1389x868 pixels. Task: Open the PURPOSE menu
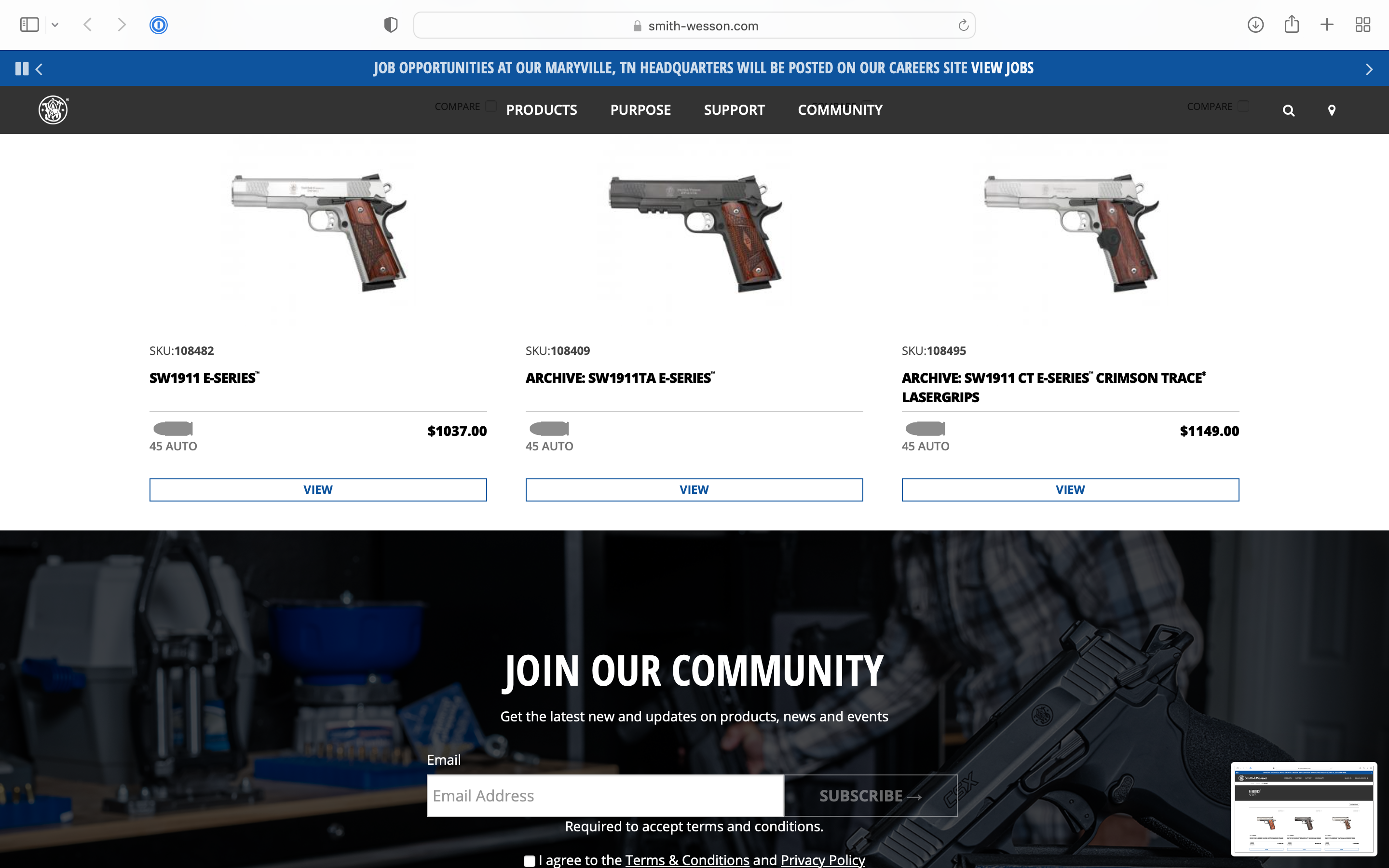point(640,109)
